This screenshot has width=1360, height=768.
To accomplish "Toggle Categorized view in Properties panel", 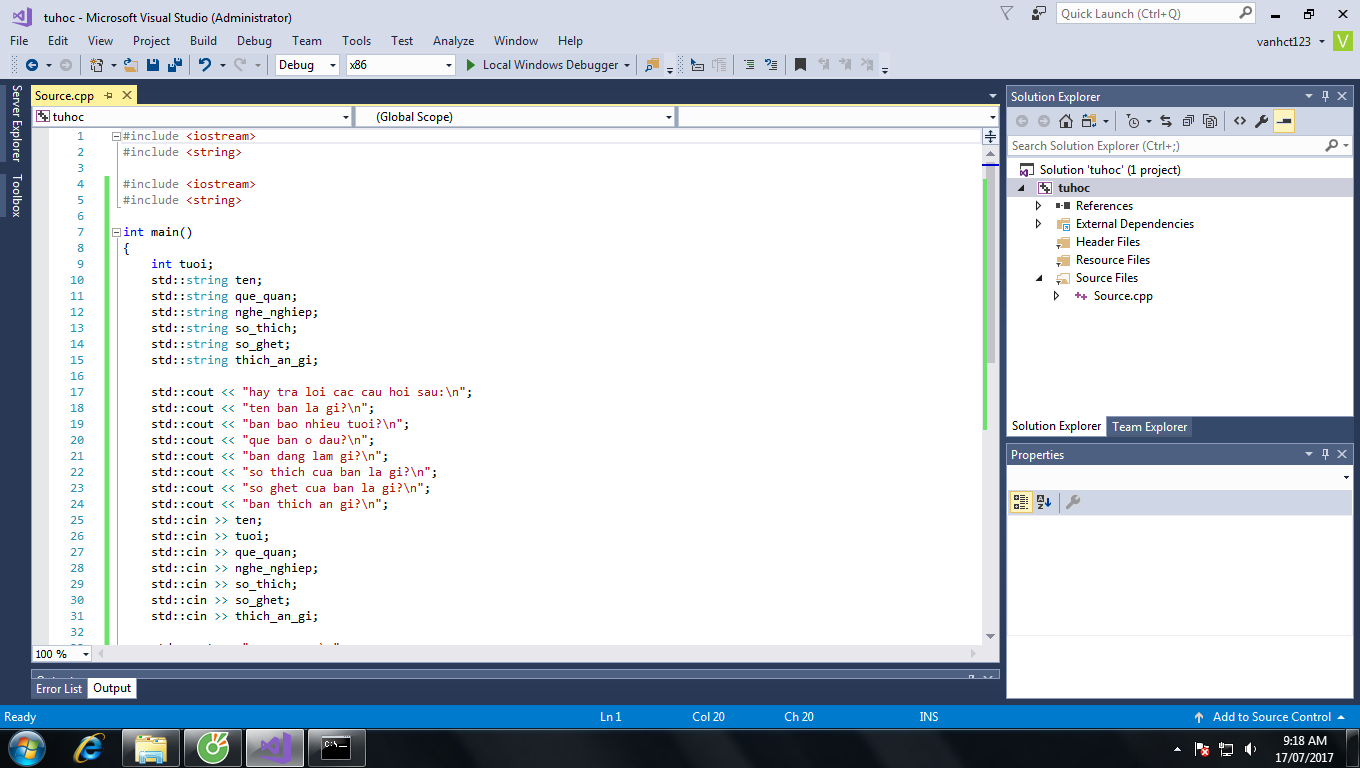I will tap(1020, 502).
